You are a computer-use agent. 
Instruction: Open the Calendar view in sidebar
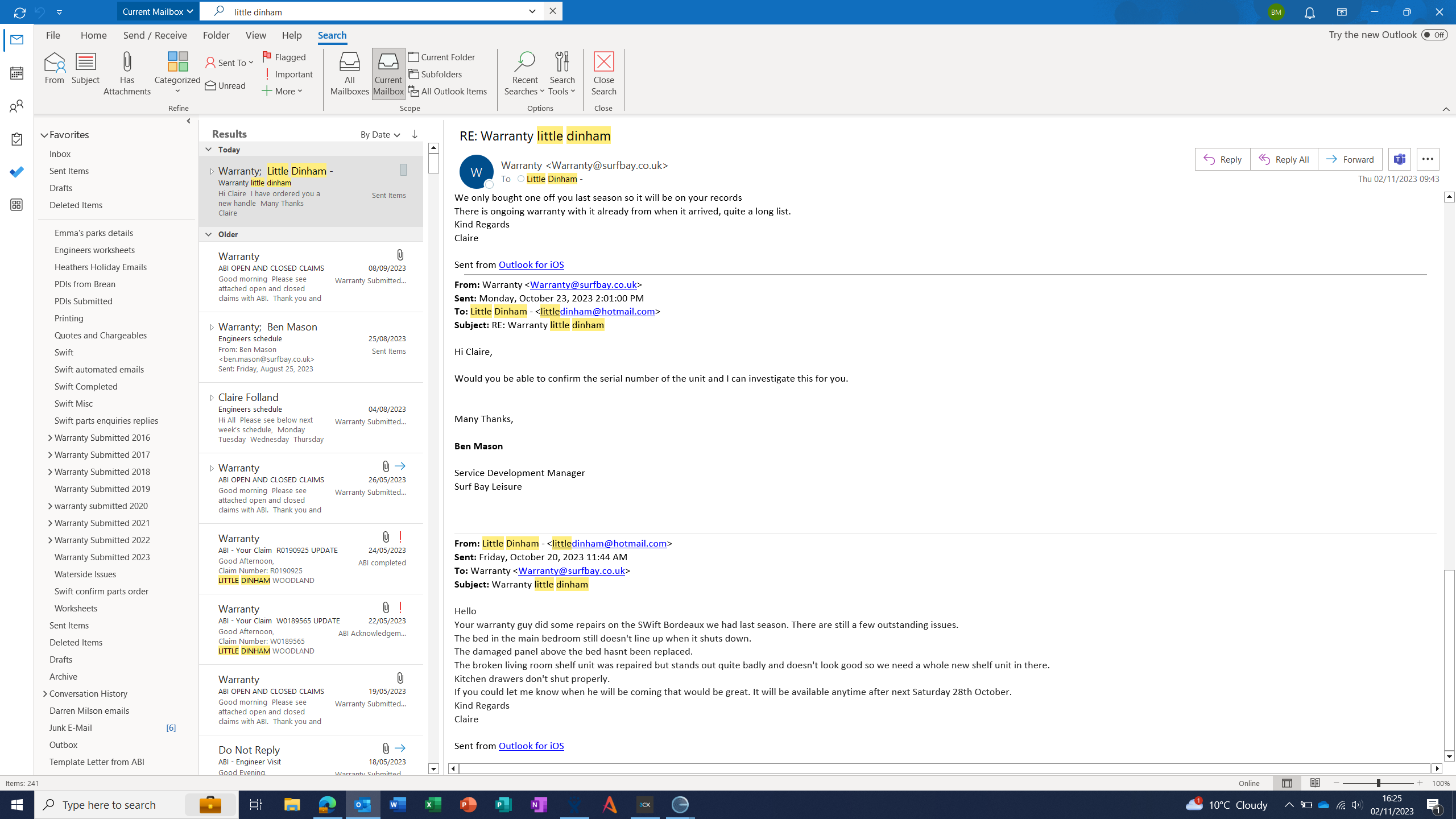tap(16, 73)
